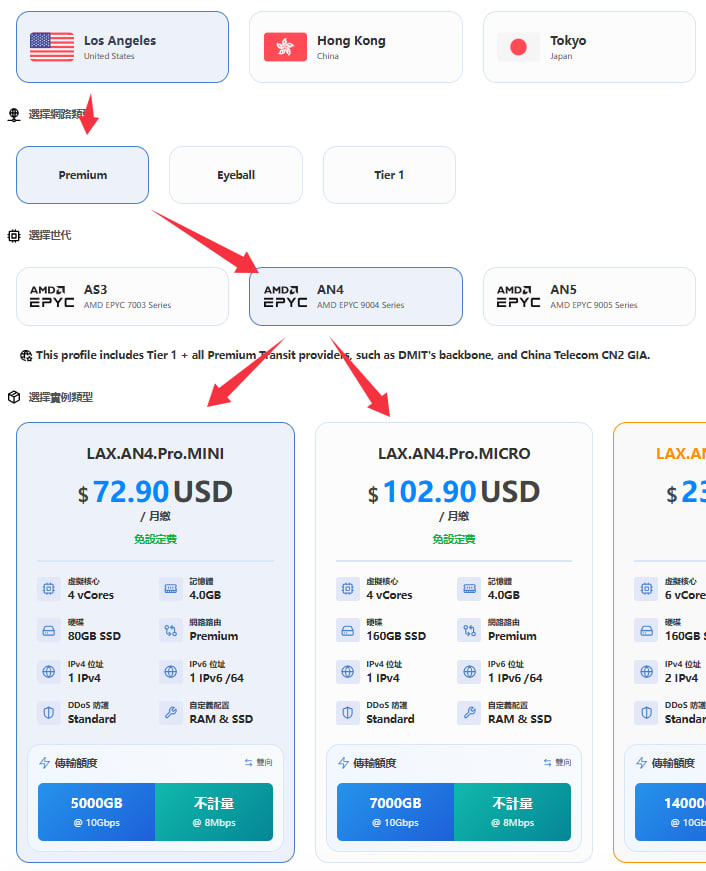Click vCores CPU icon in LAX.AN4.Pro.MICRO card
The height and width of the screenshot is (871, 706).
pos(348,589)
